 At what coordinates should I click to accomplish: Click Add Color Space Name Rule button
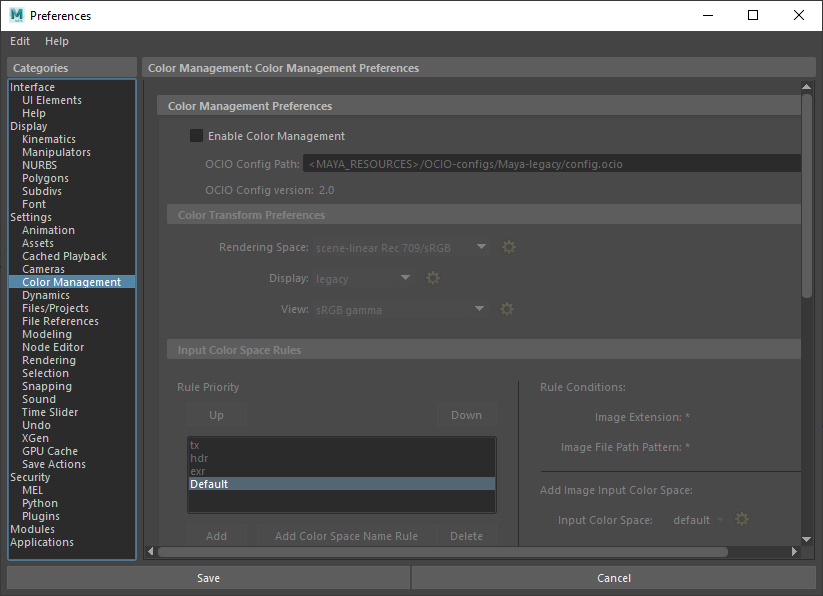tap(346, 536)
